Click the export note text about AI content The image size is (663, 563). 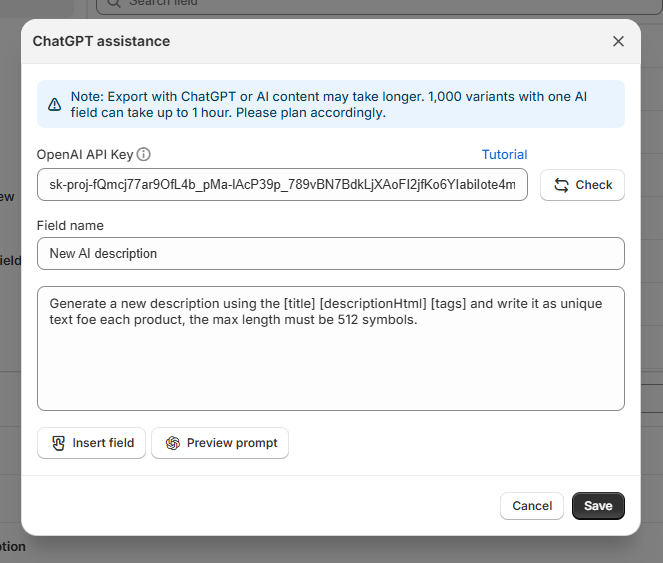click(x=329, y=104)
